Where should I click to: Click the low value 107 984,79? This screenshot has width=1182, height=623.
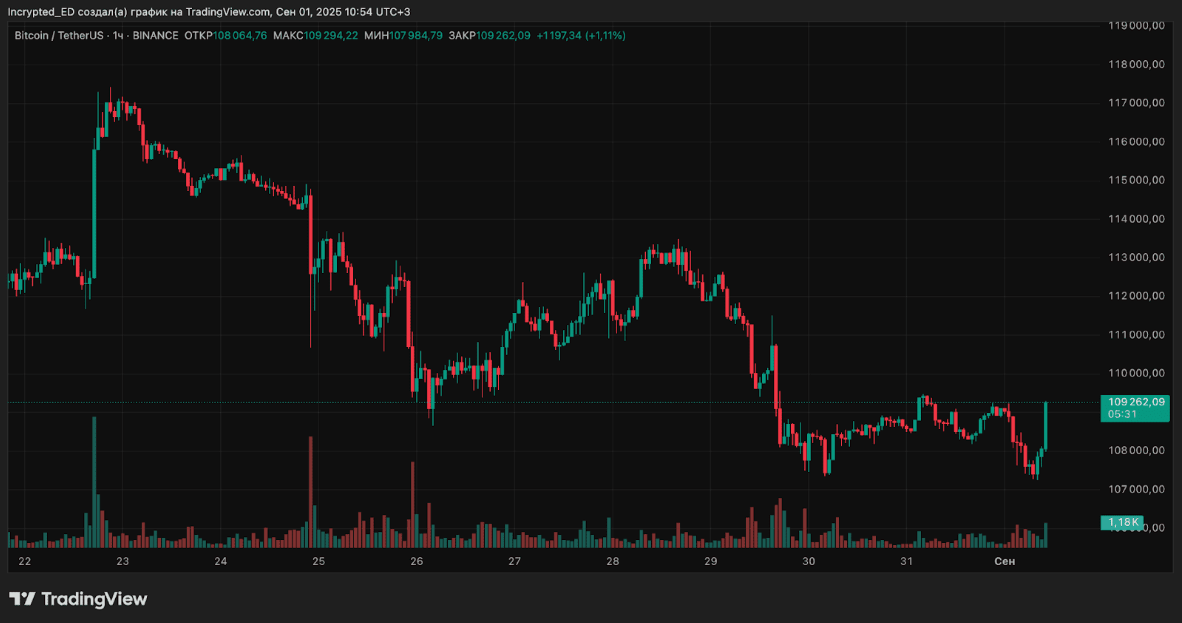(x=416, y=35)
